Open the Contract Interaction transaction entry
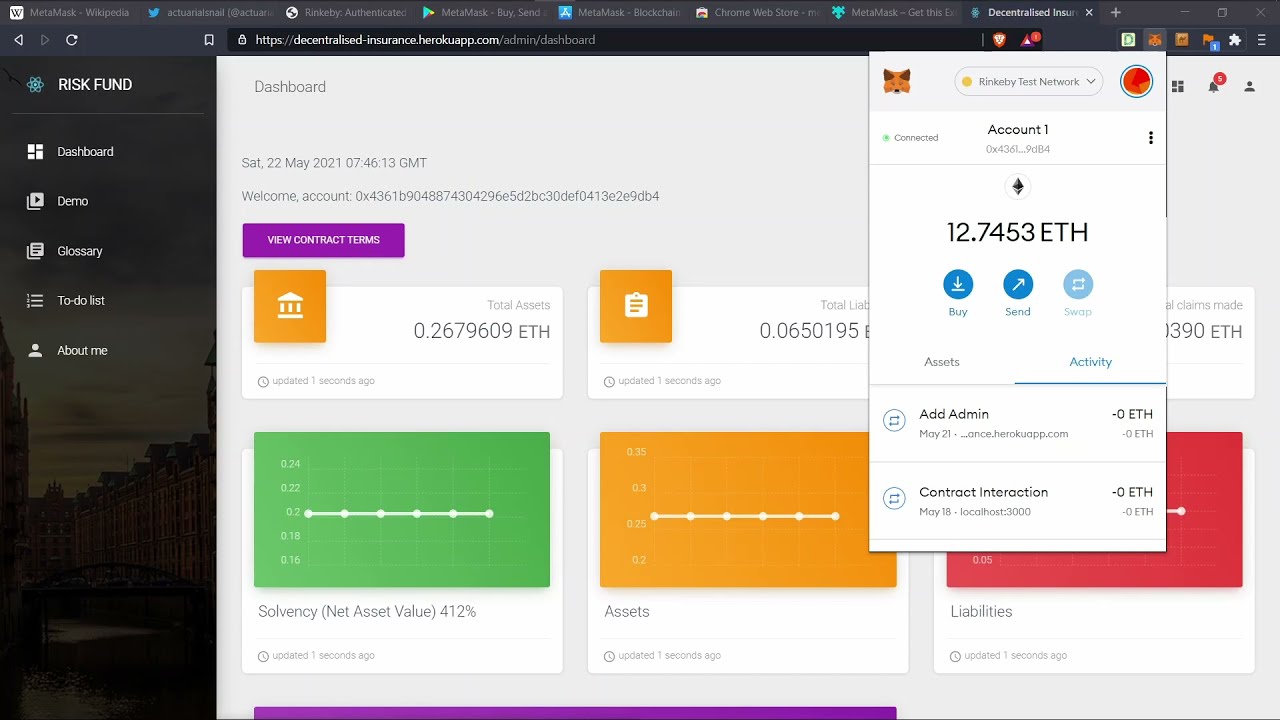Screen dimensions: 1280x720 pos(1018,501)
